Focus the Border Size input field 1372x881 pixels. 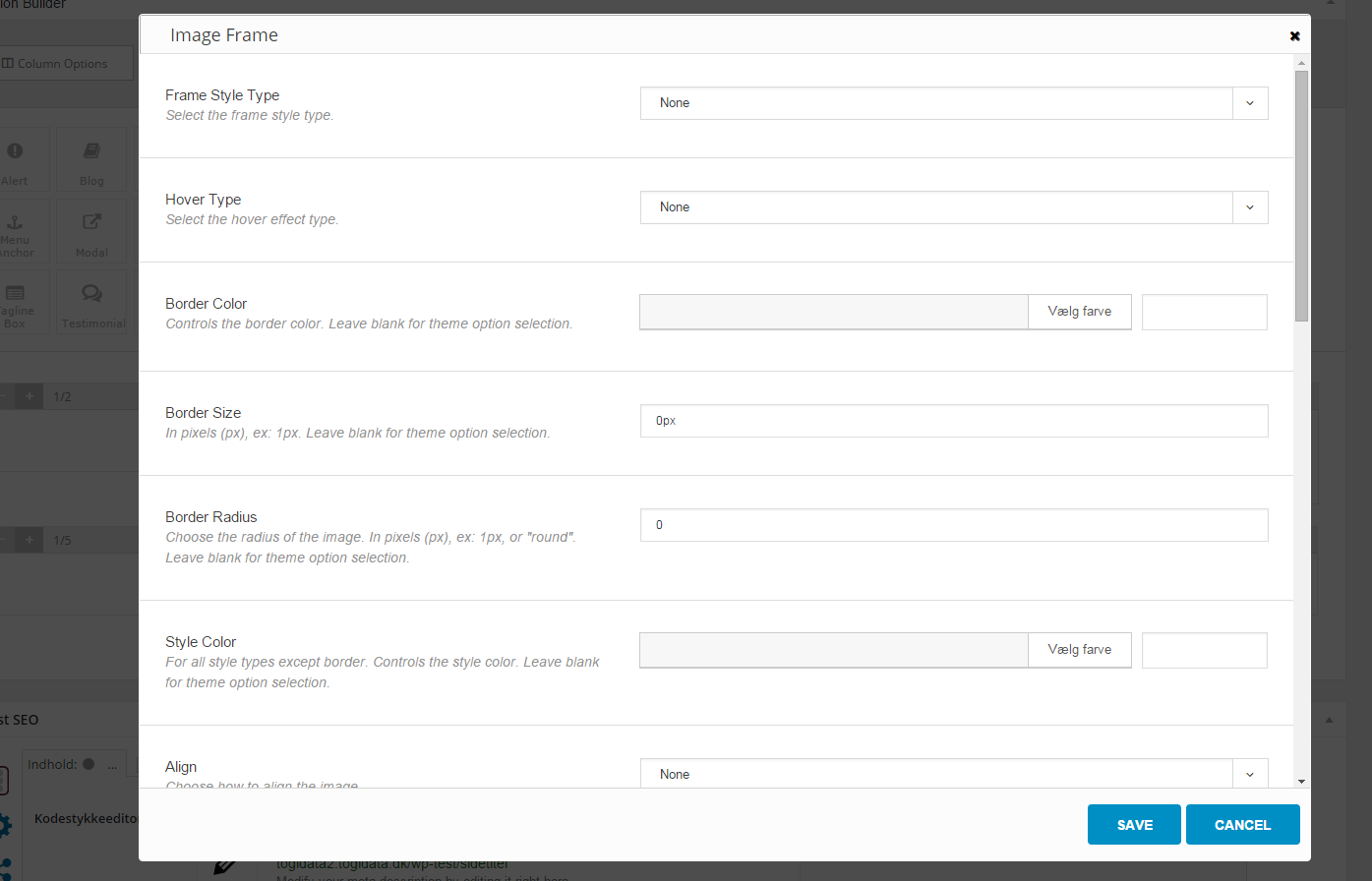point(953,421)
